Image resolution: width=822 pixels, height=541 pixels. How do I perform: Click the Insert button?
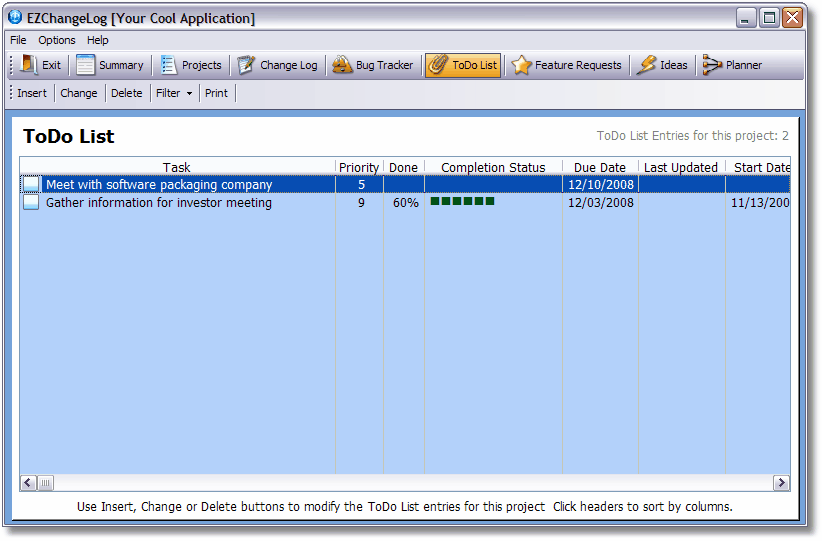click(32, 93)
